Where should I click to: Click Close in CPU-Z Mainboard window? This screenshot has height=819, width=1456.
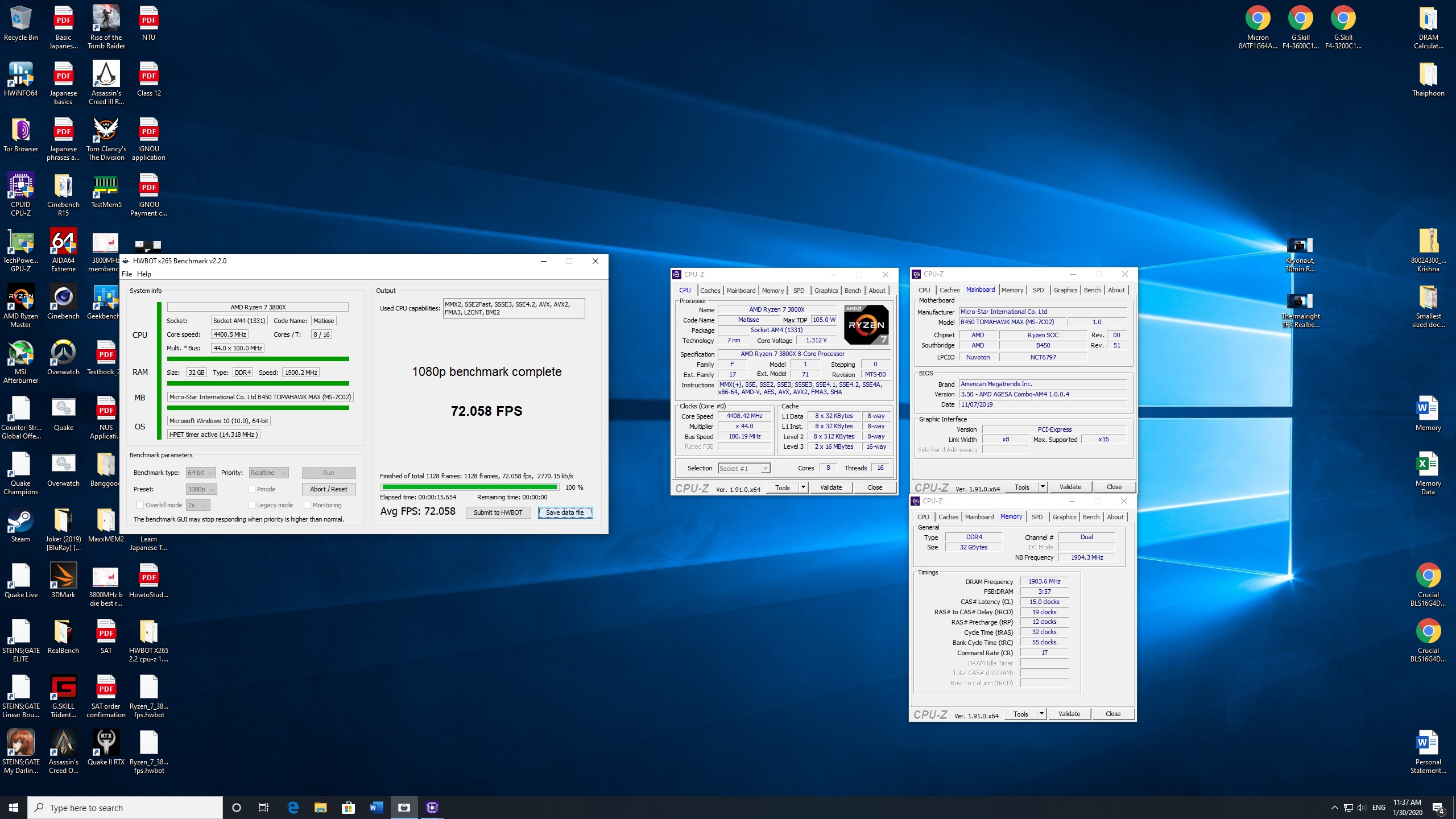(1114, 487)
